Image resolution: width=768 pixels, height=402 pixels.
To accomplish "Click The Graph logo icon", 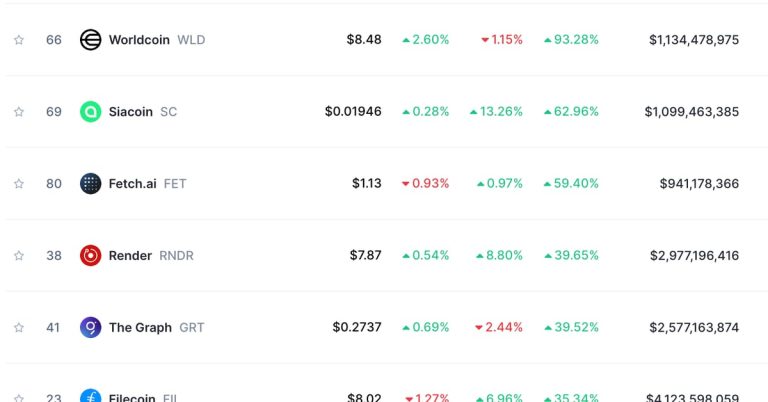I will (91, 328).
